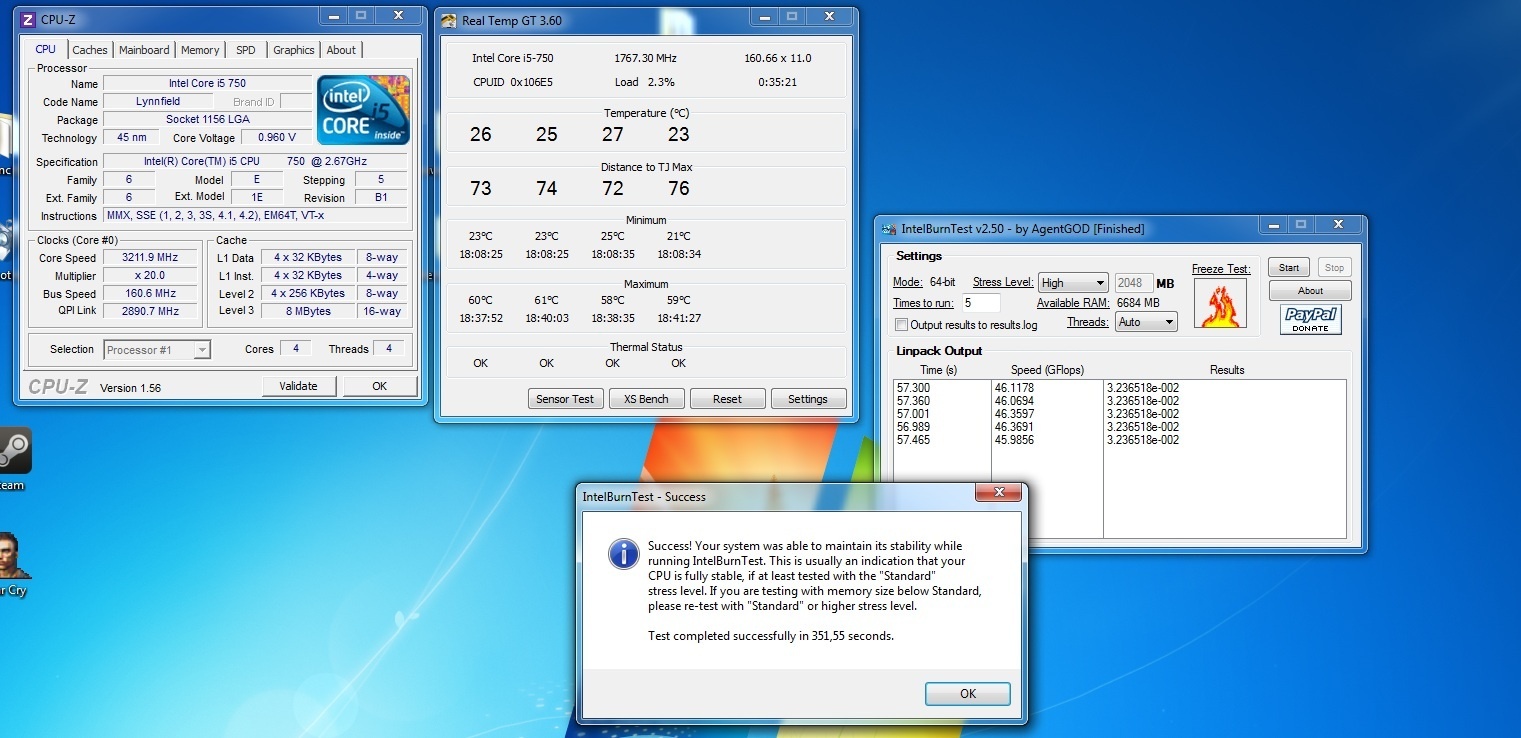Image resolution: width=1521 pixels, height=738 pixels.
Task: Click the About button in IntelBurnTest
Action: [x=1310, y=291]
